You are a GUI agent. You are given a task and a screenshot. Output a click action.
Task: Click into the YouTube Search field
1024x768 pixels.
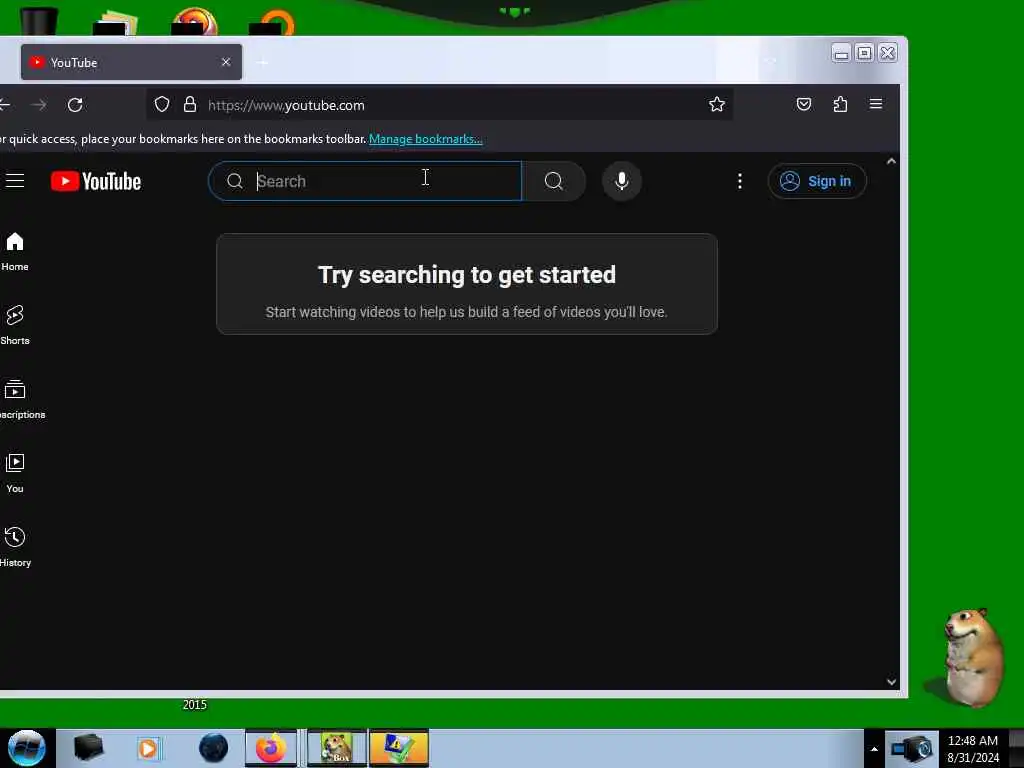pos(365,181)
